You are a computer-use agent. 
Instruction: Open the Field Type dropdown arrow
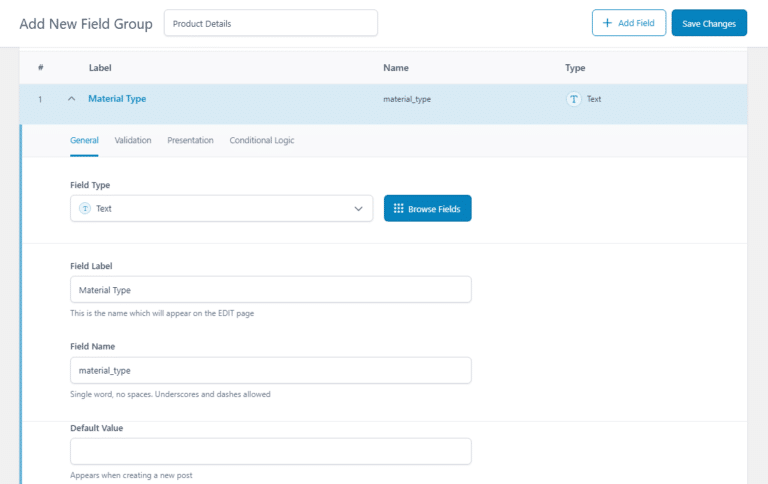pos(359,208)
